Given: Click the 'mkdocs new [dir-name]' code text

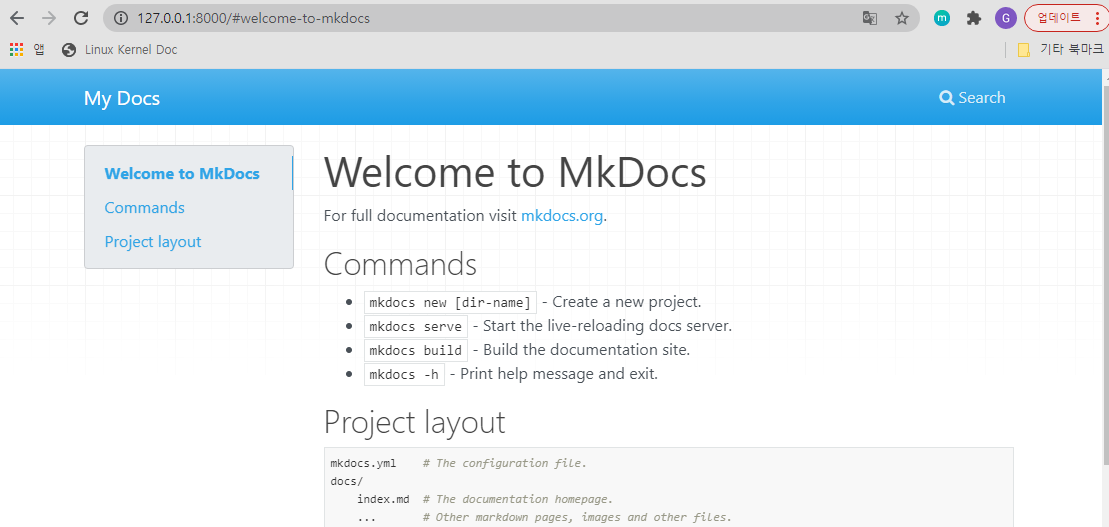Looking at the screenshot, I should tap(450, 303).
